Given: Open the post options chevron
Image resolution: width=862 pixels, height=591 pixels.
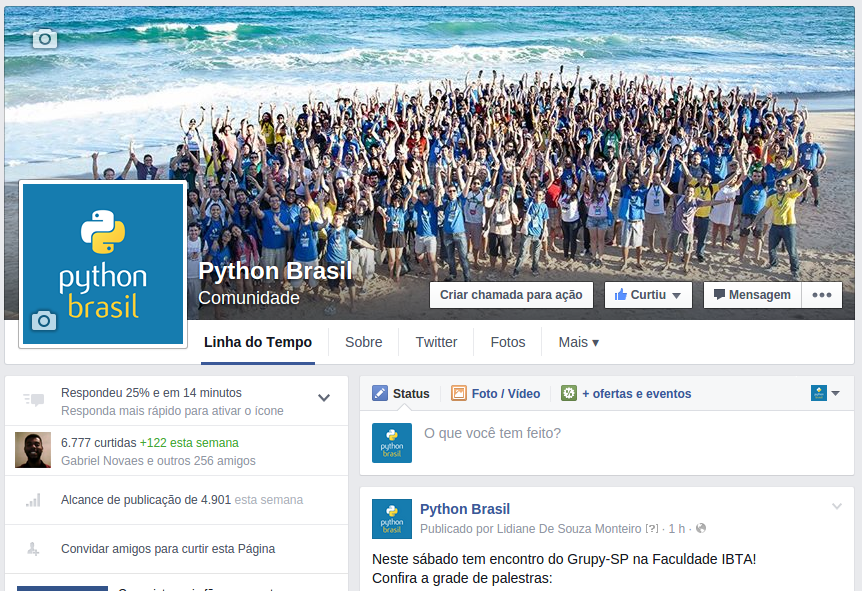Looking at the screenshot, I should coord(837,506).
